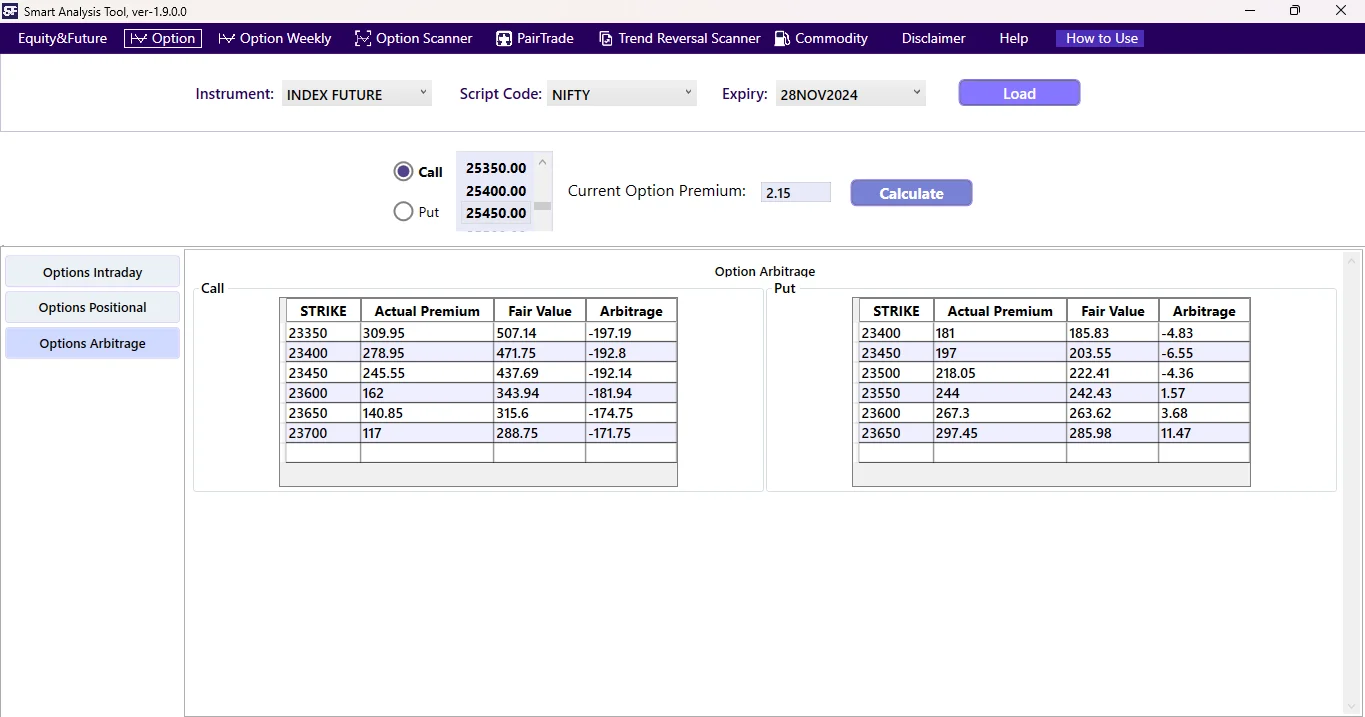Open the Option Weekly chart icon
The height and width of the screenshot is (717, 1365).
[224, 38]
